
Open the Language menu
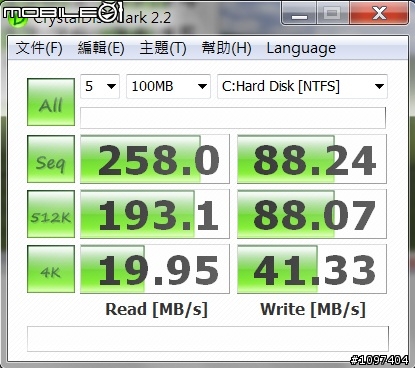pos(301,49)
